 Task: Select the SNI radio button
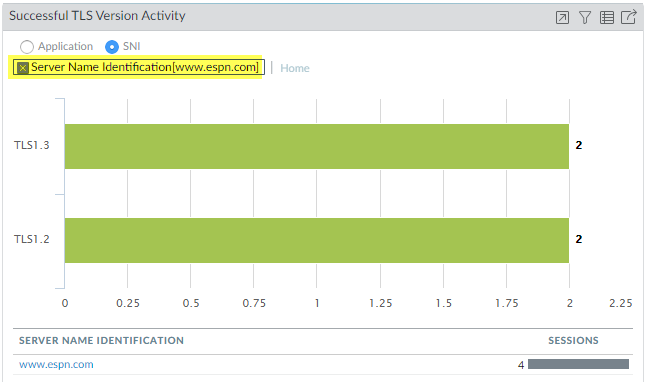coord(112,47)
